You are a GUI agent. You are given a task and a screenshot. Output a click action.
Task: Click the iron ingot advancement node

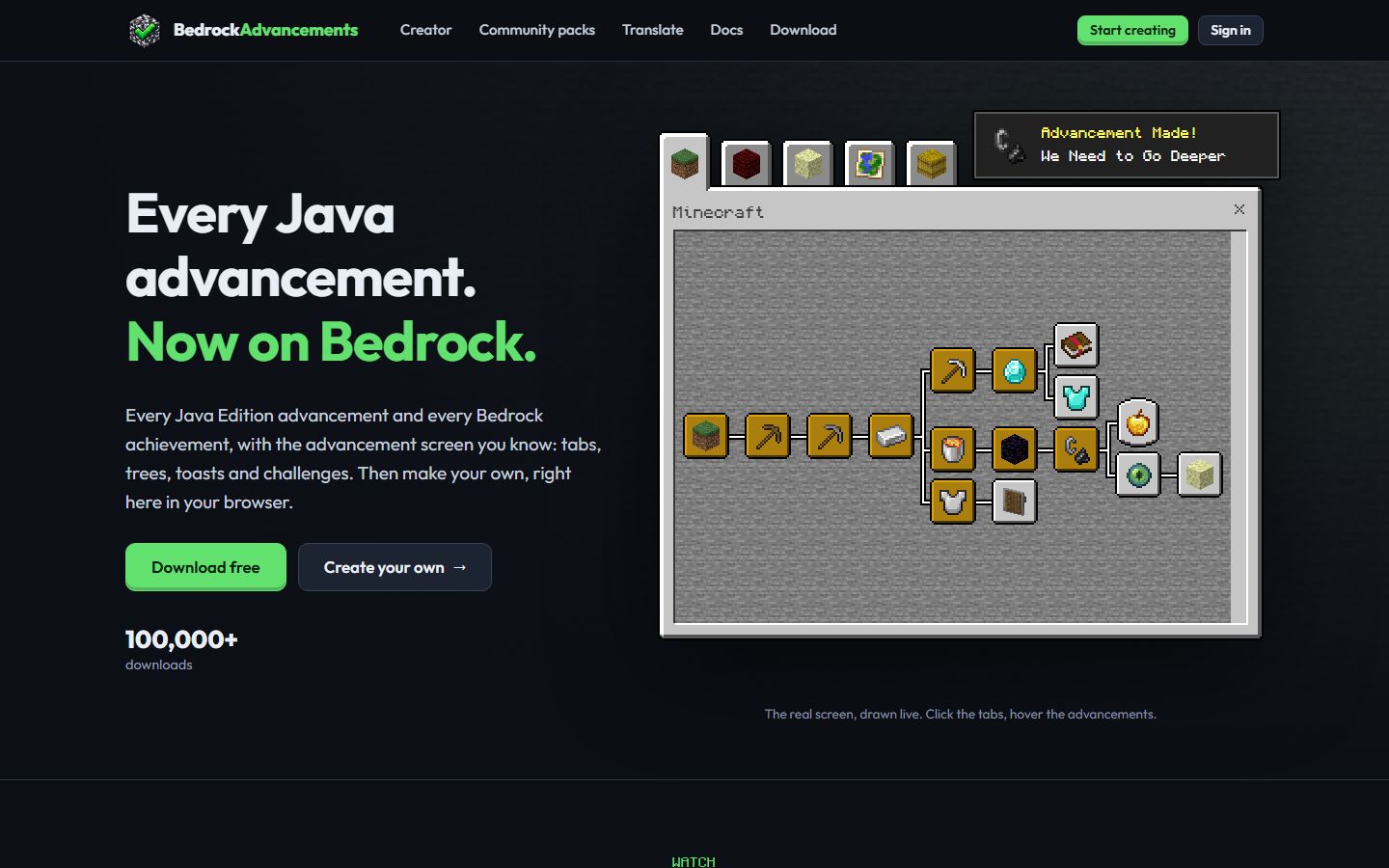pyautogui.click(x=891, y=436)
